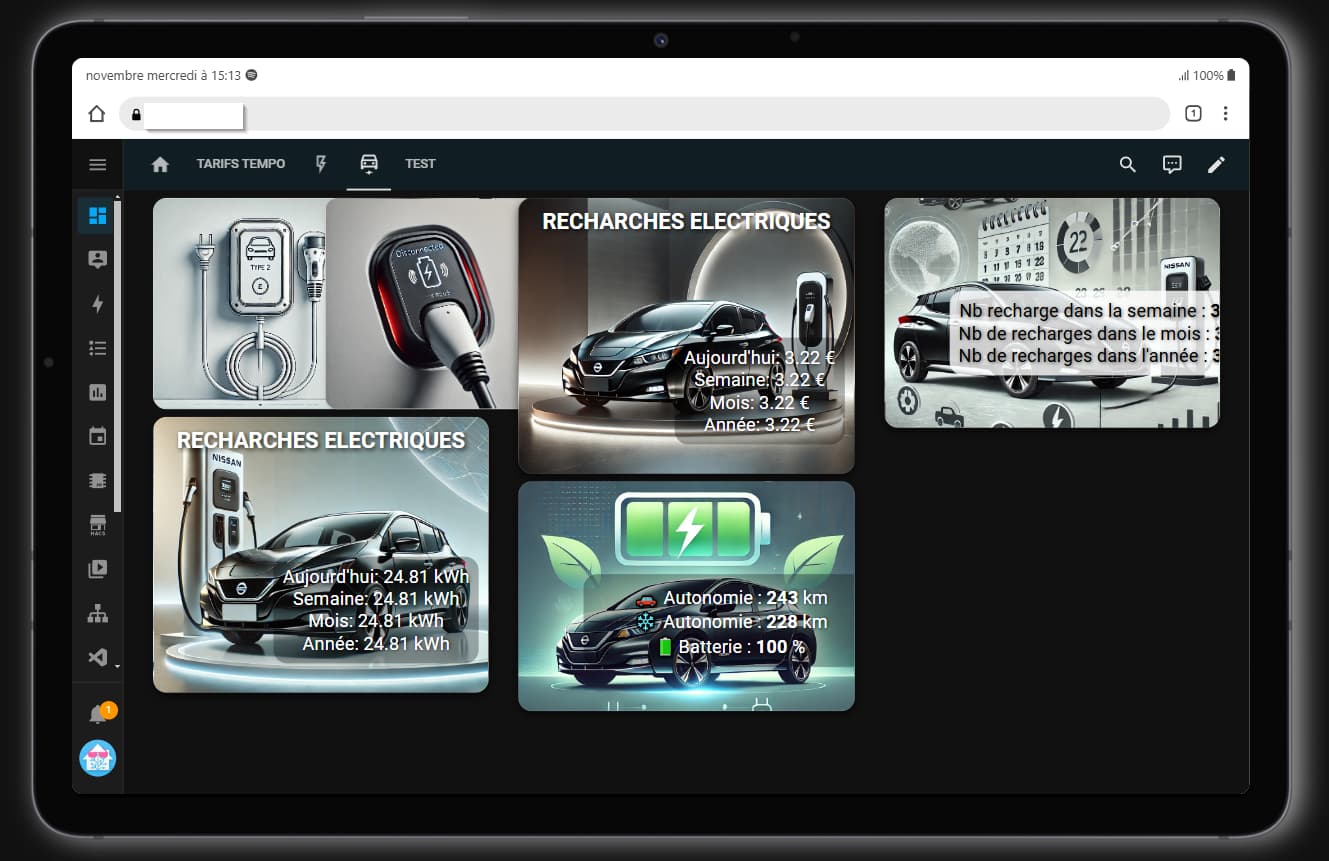Viewport: 1329px width, 861px height.
Task: Click the sidebar scrollbar
Action: click(x=118, y=355)
